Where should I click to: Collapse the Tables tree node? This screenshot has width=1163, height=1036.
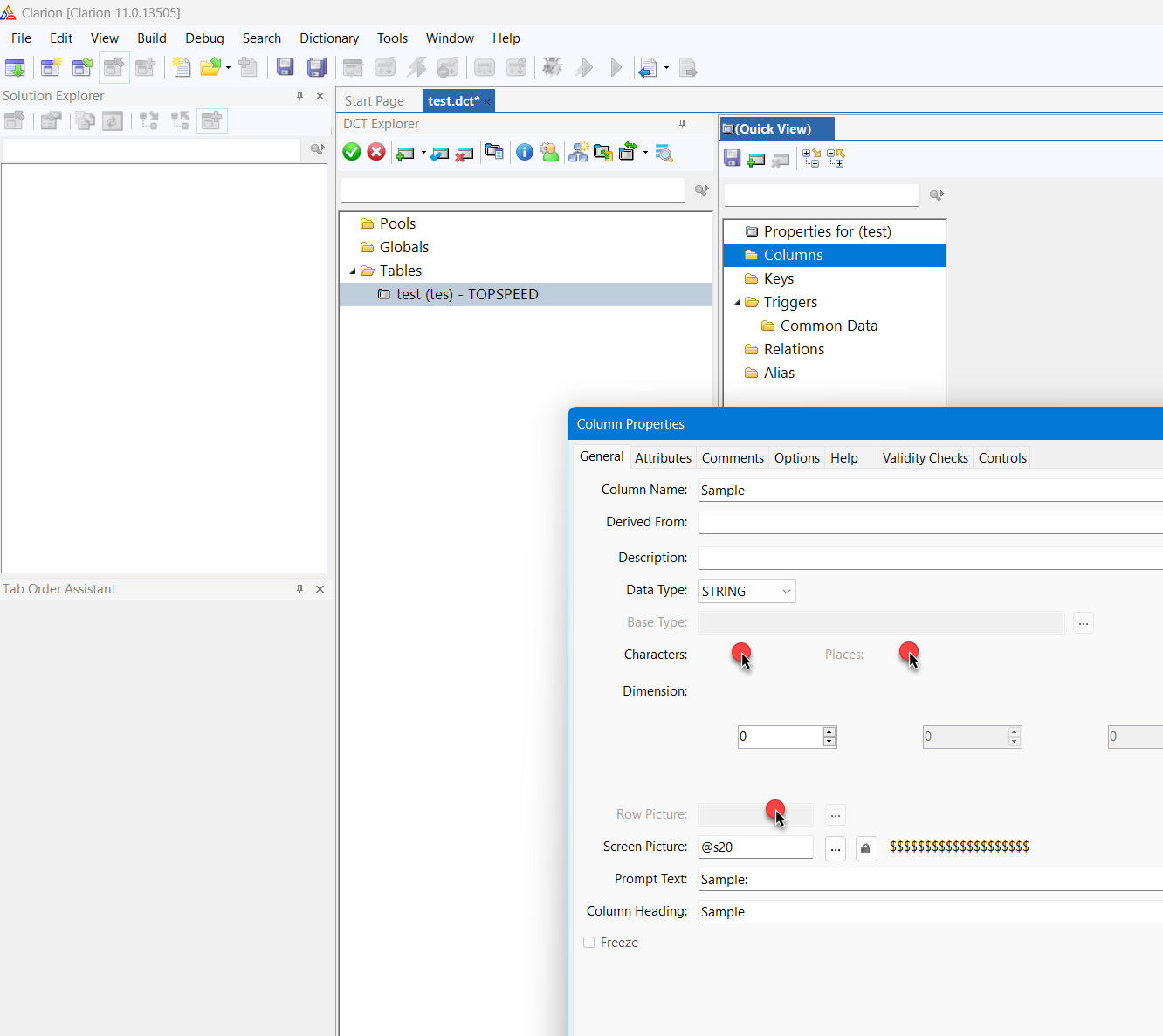point(353,271)
